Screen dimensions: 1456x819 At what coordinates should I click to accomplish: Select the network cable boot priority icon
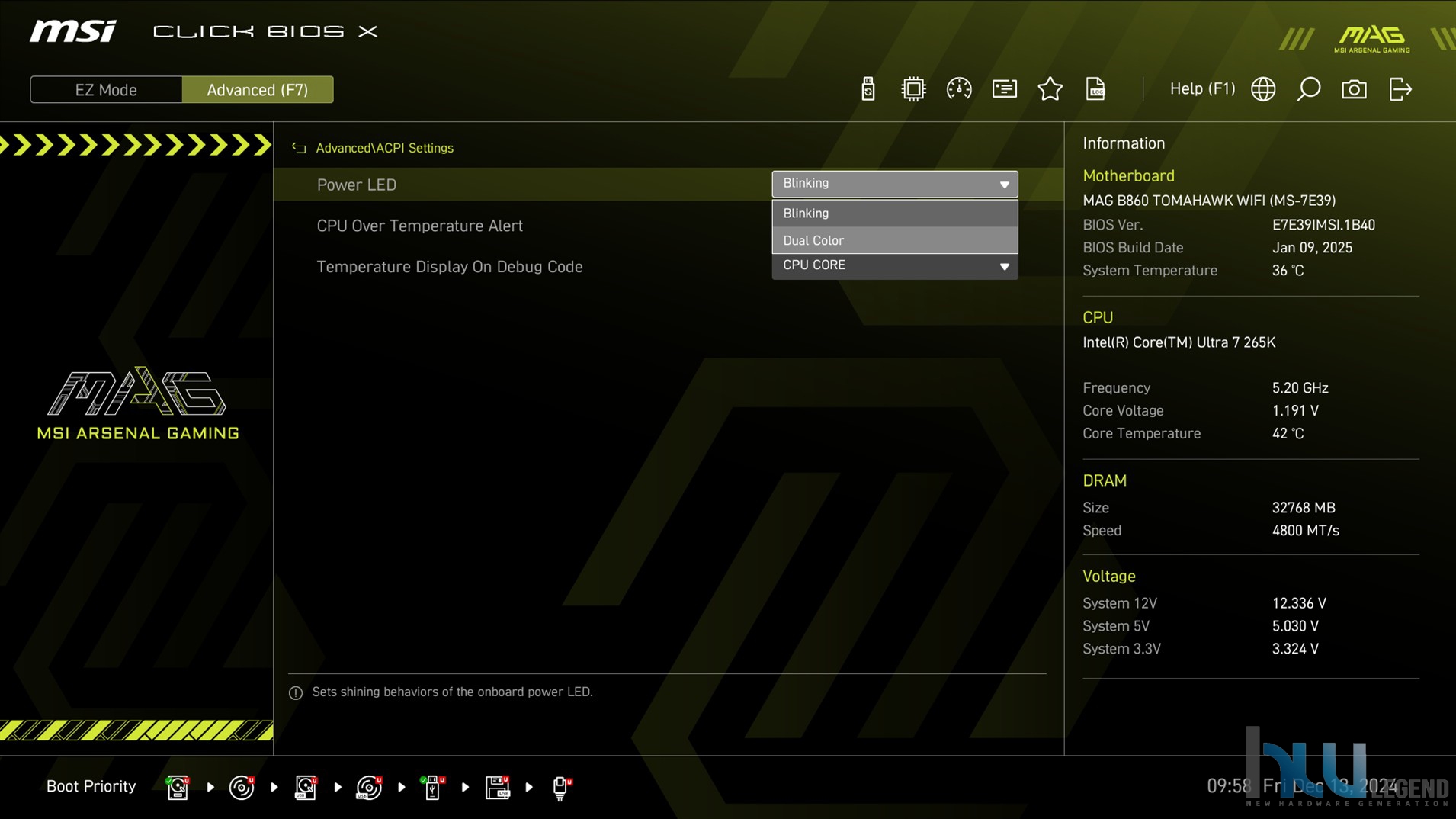[x=561, y=787]
